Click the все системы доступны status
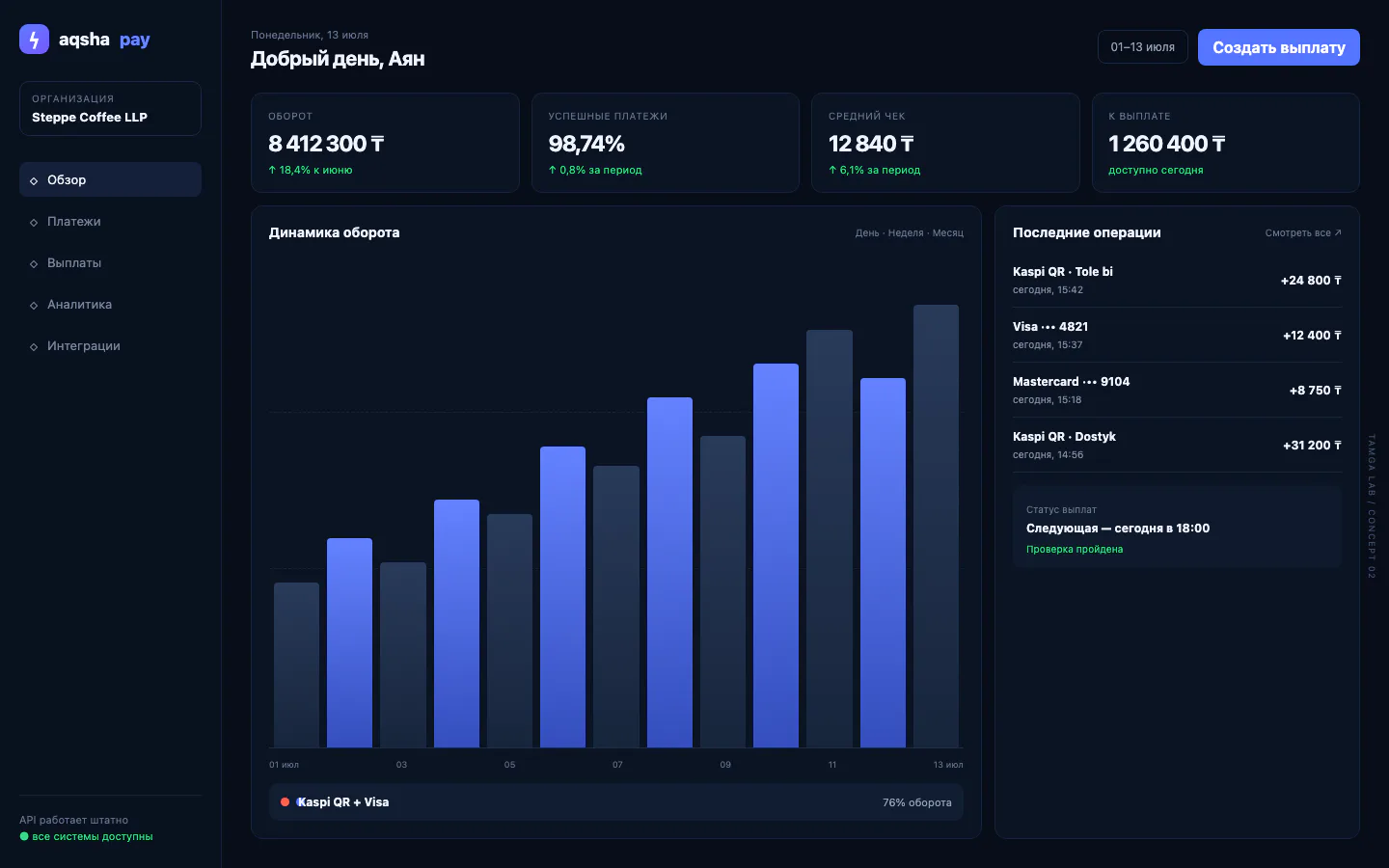The image size is (1389, 868). [93, 837]
